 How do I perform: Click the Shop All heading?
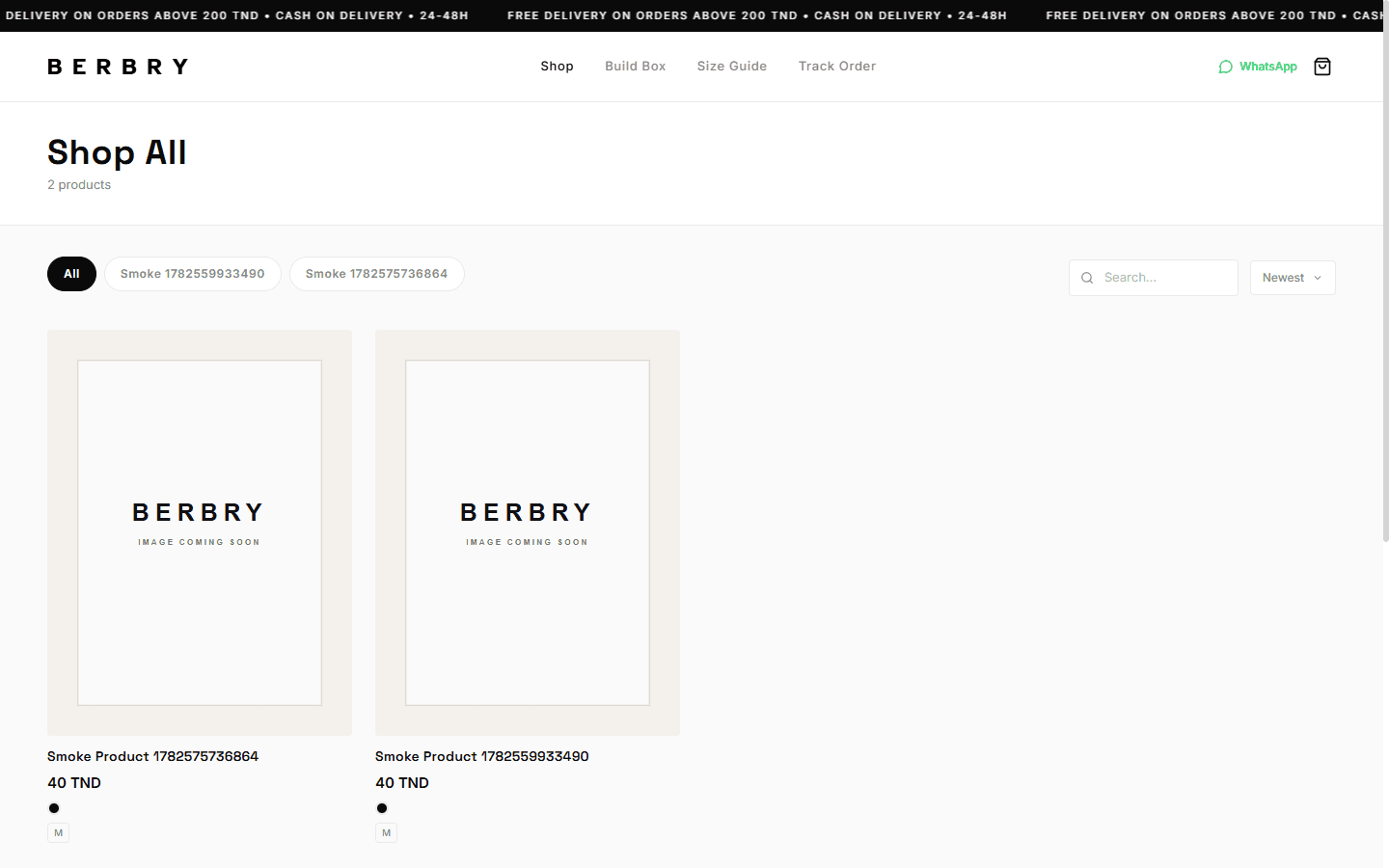pos(117,152)
